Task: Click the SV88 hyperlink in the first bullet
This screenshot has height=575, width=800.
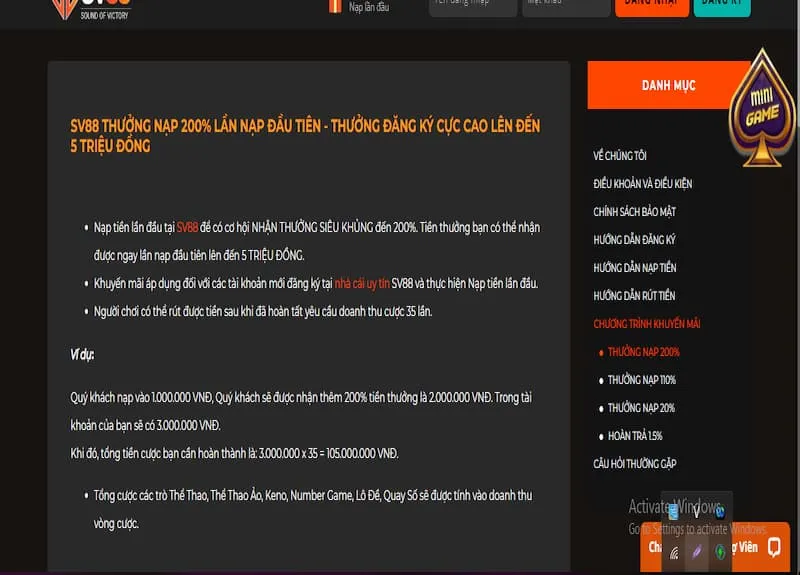Action: click(187, 227)
